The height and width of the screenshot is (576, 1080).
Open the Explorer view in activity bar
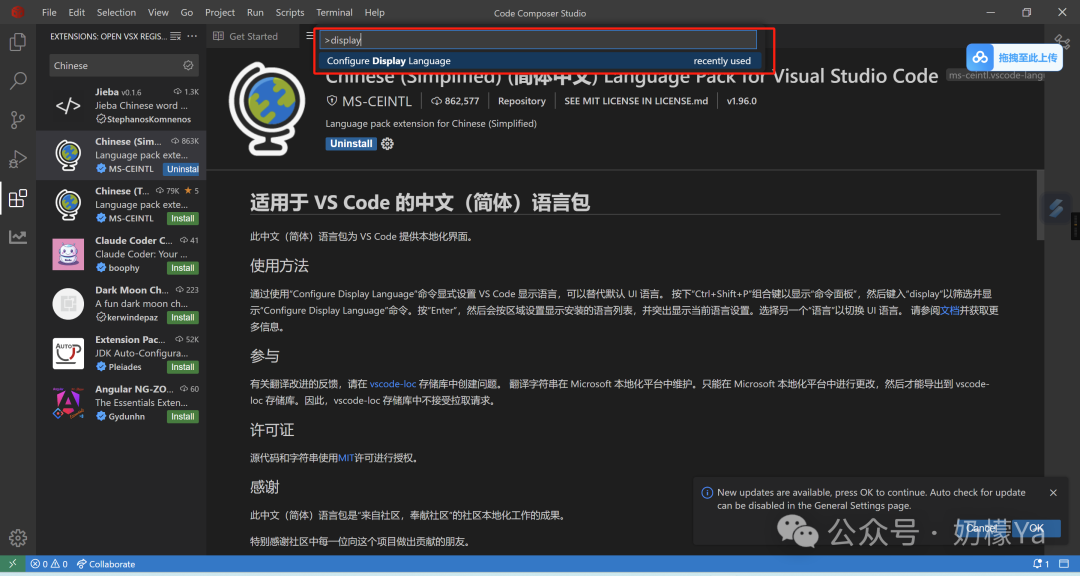(18, 43)
